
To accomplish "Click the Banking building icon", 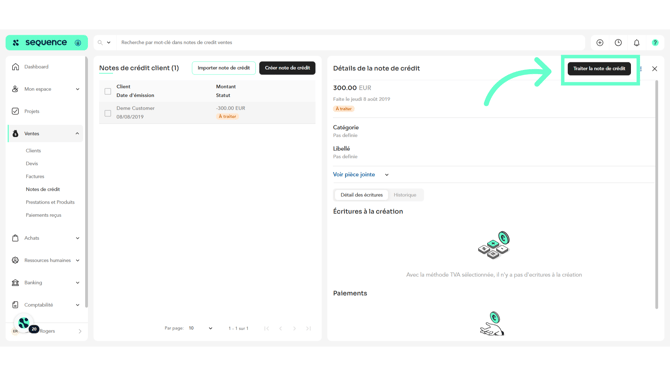I will coord(15,282).
